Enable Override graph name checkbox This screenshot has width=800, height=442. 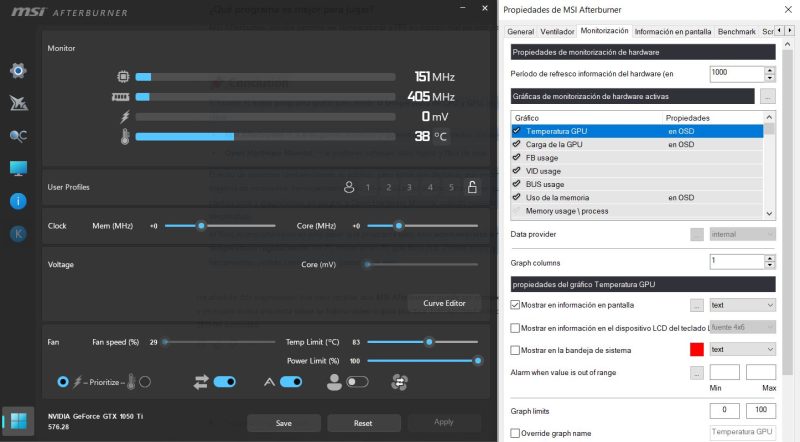click(x=515, y=433)
